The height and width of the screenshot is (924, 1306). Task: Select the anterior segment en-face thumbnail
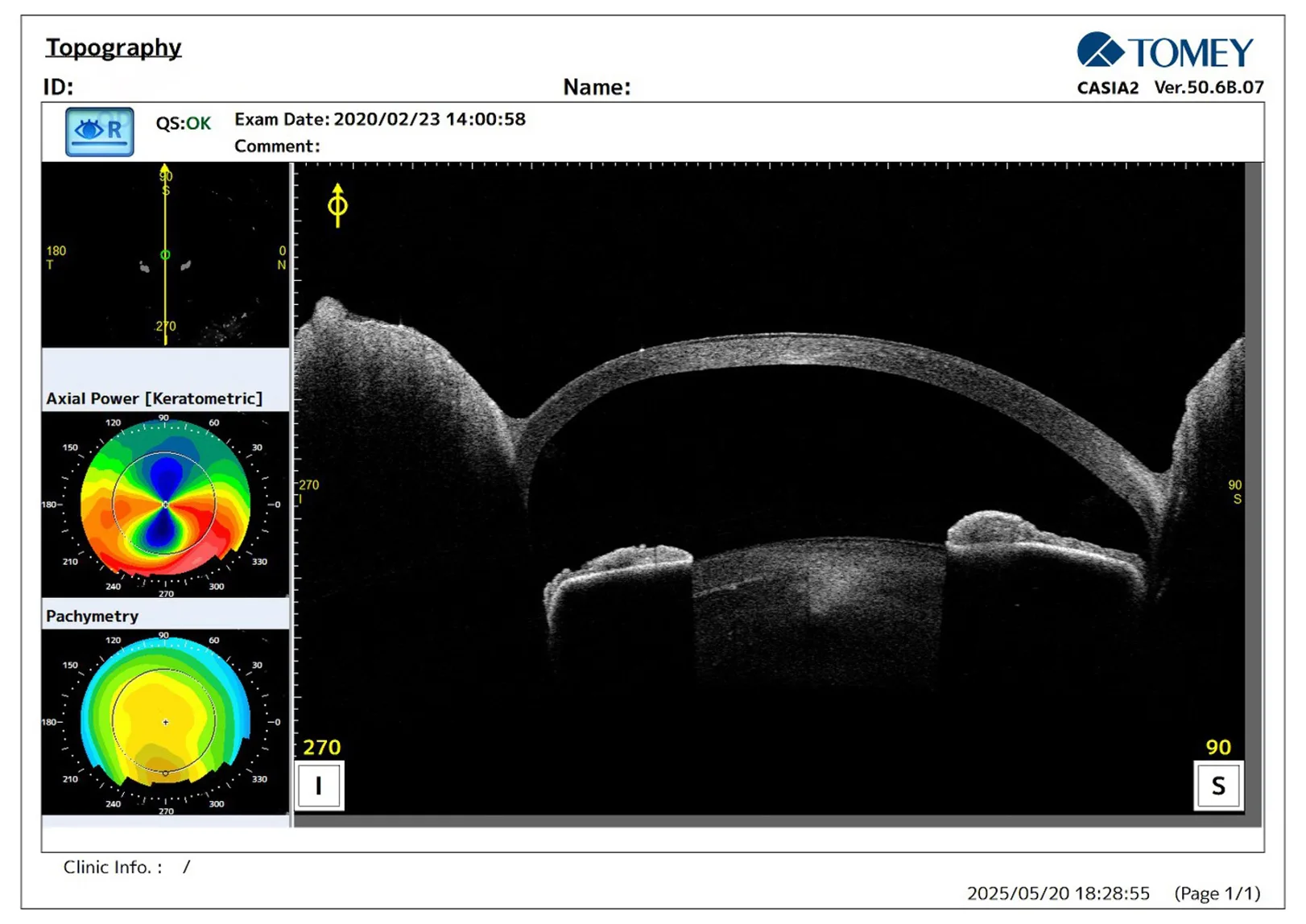tap(165, 255)
